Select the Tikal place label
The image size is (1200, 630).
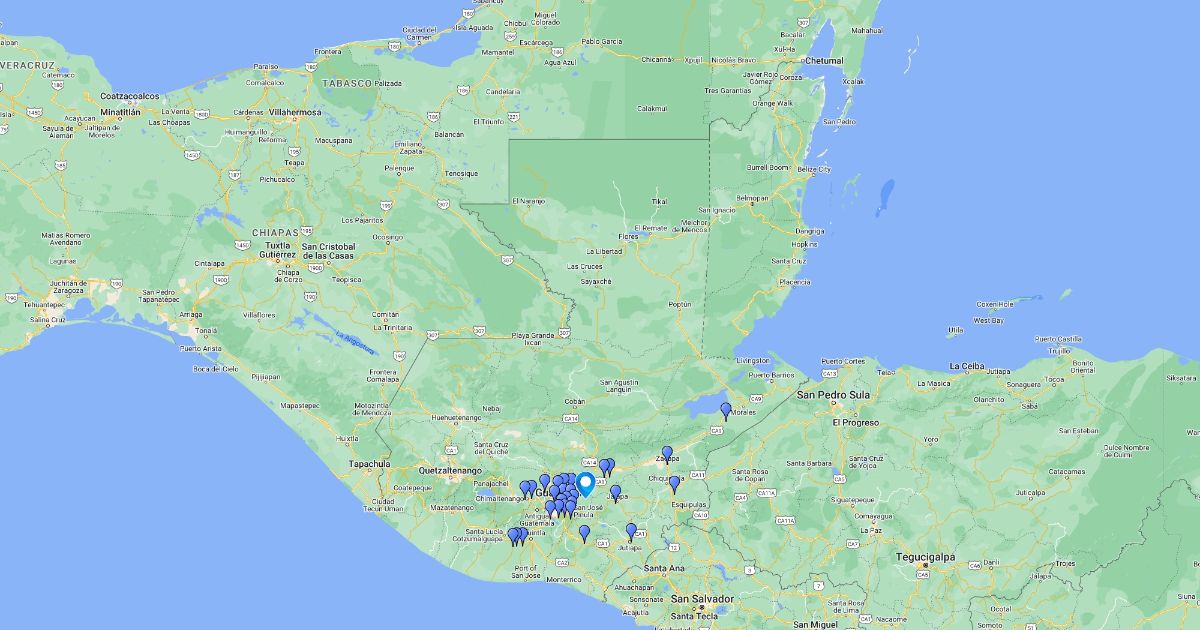(657, 202)
